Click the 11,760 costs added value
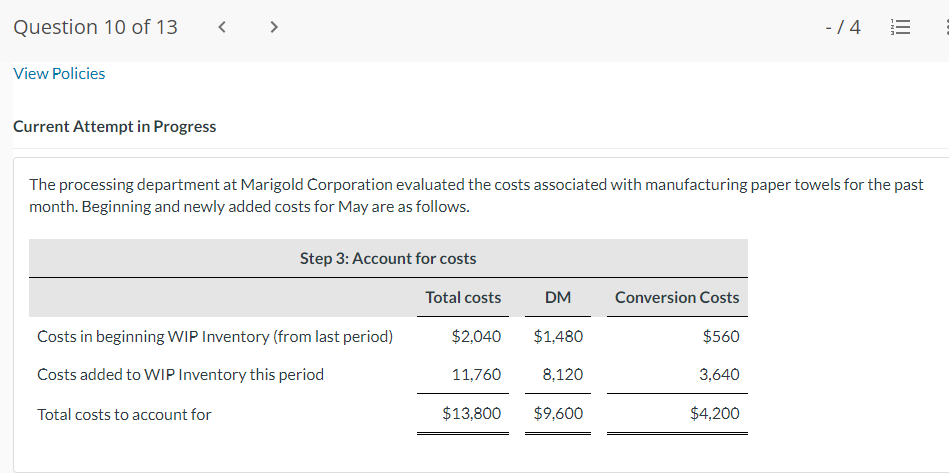Image resolution: width=949 pixels, height=473 pixels. tap(477, 375)
